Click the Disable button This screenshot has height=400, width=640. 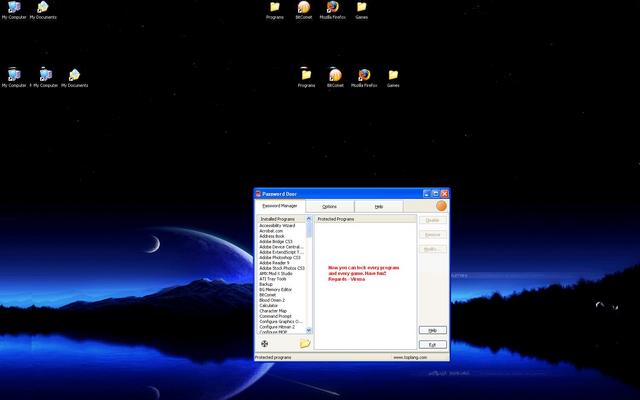click(432, 220)
